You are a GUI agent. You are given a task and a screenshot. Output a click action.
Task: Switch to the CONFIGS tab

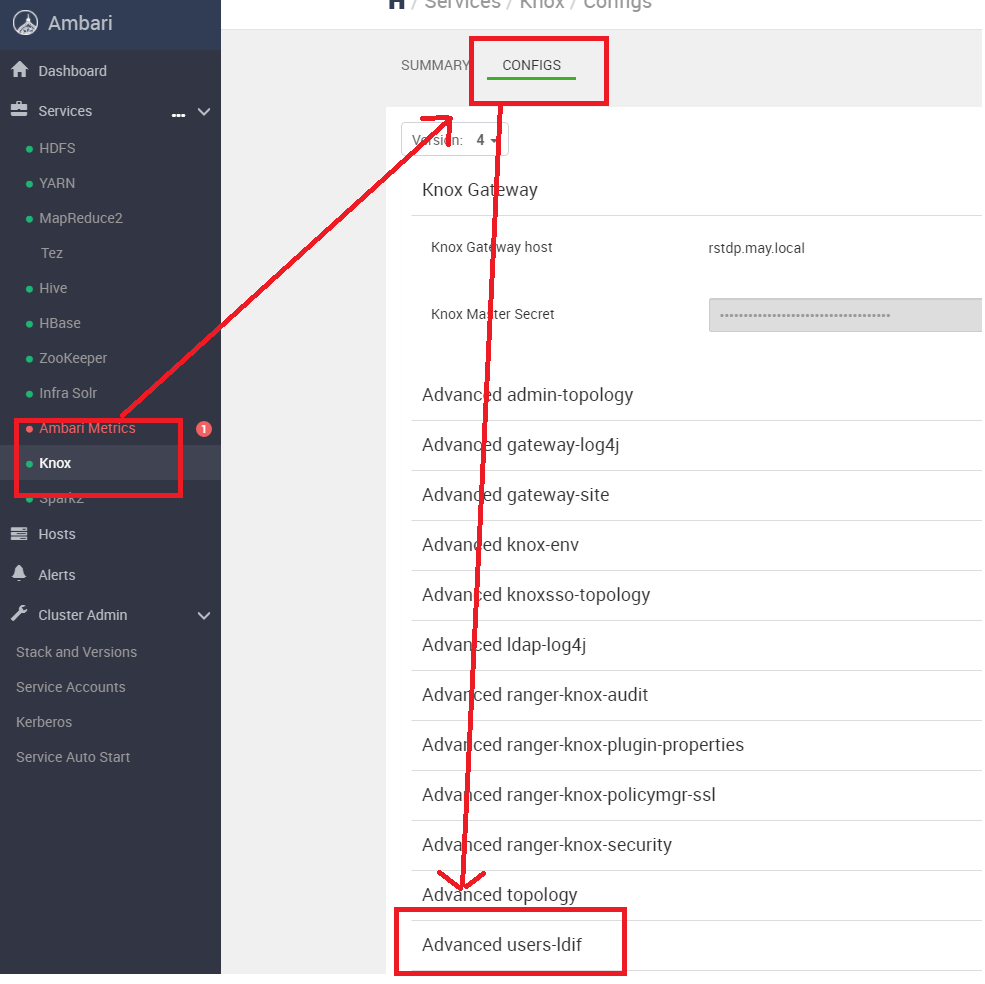click(x=531, y=65)
